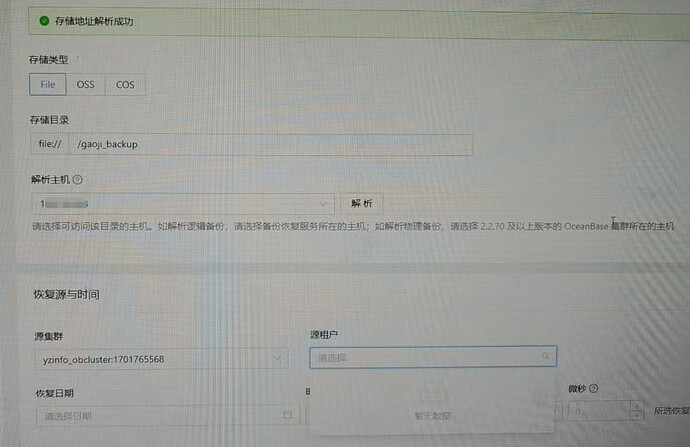Click the 源租户 search select field
The image size is (690, 447).
433,357
